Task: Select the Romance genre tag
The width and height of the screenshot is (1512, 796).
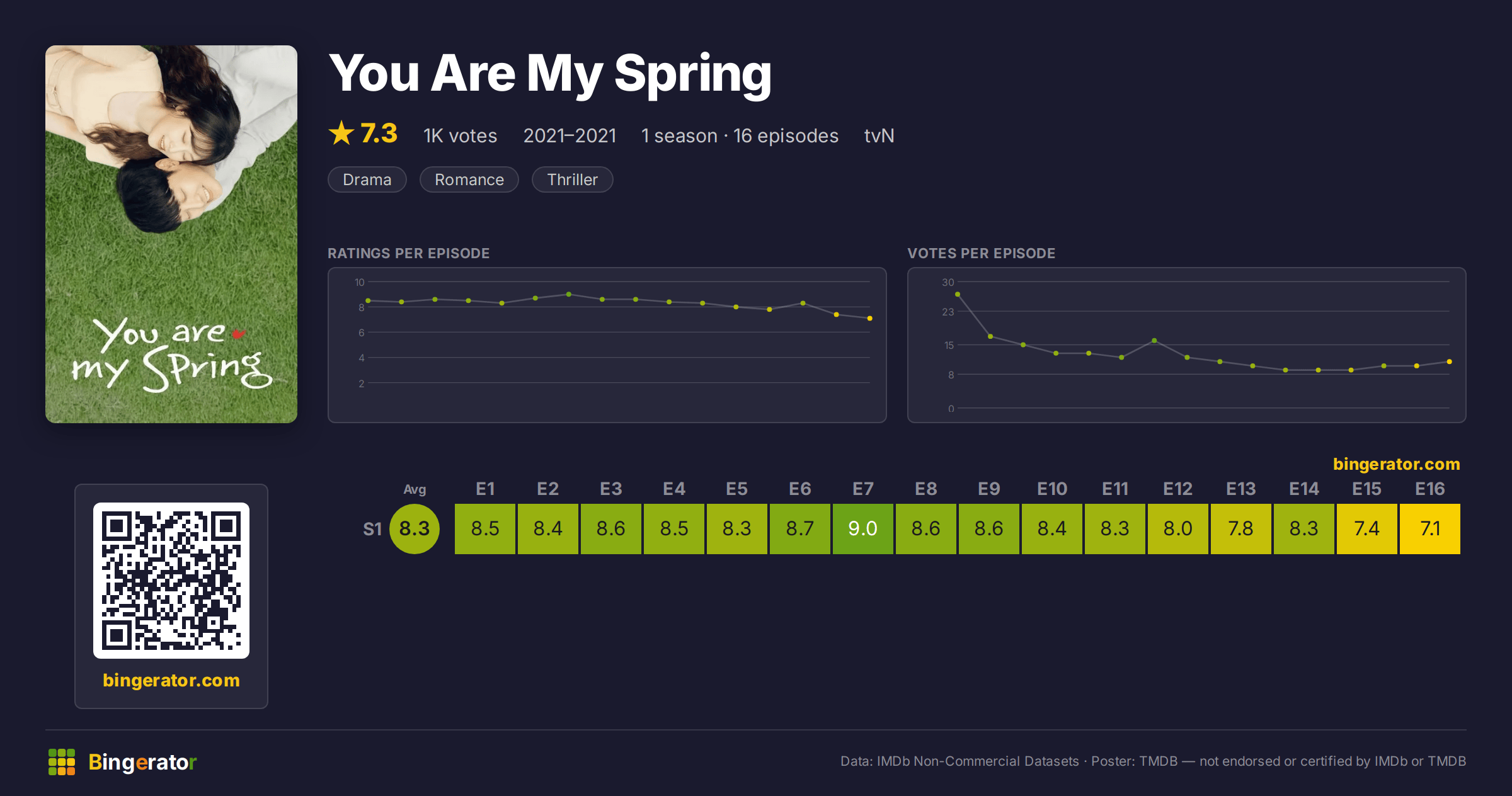Action: point(469,179)
